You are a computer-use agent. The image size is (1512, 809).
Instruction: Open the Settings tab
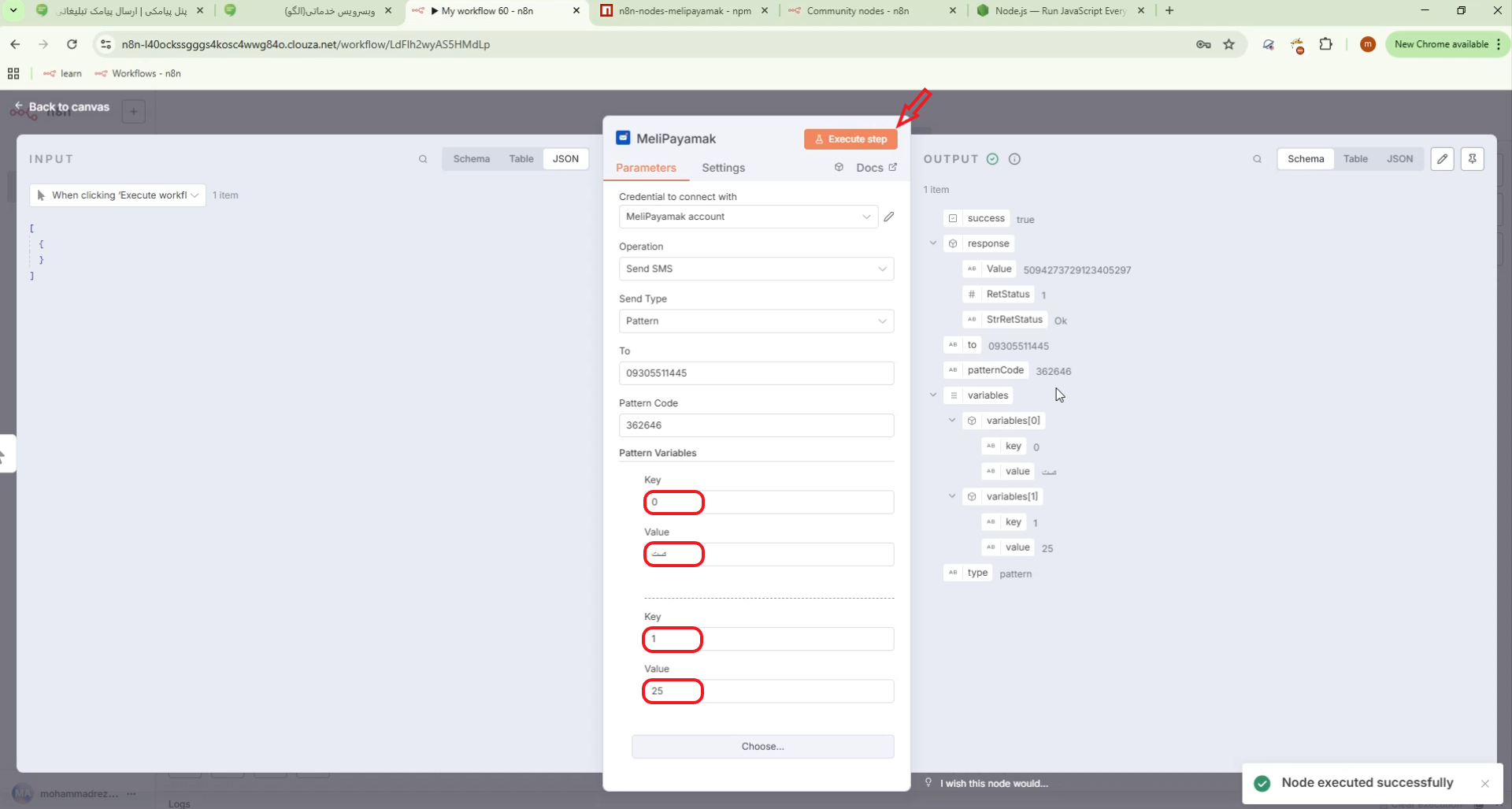click(x=723, y=168)
